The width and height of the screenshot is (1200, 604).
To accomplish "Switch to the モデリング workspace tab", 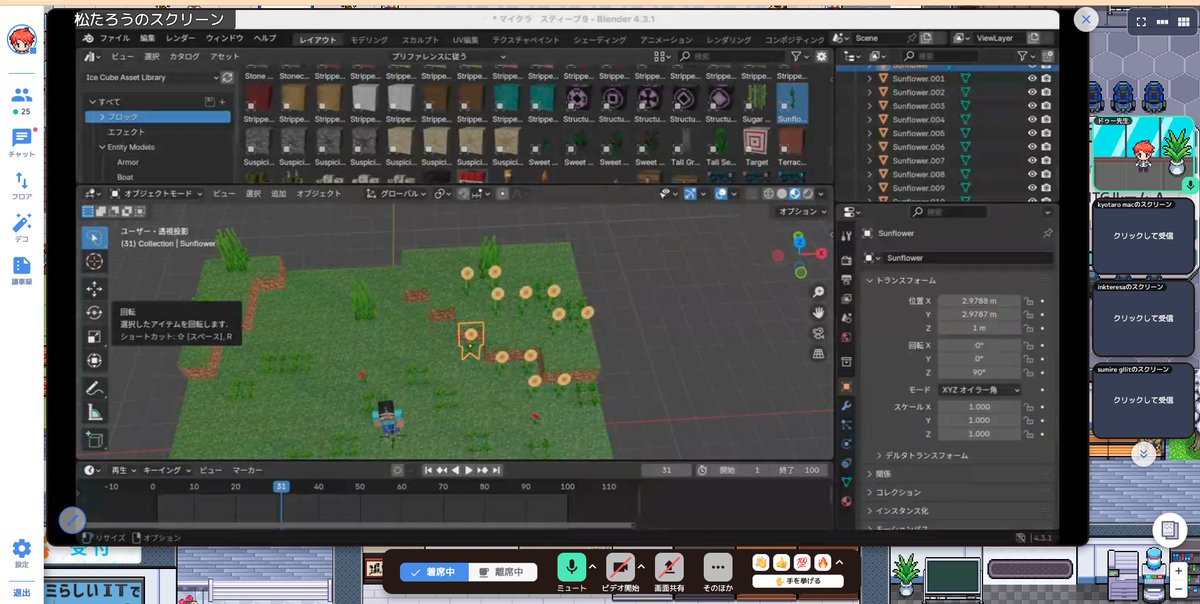I will (x=369, y=40).
